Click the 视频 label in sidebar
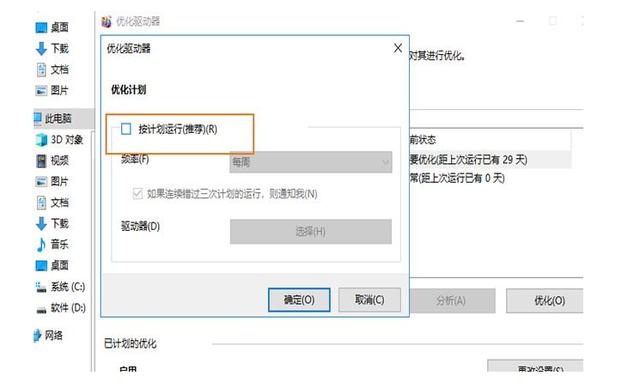This screenshot has height=388, width=640. (x=60, y=160)
